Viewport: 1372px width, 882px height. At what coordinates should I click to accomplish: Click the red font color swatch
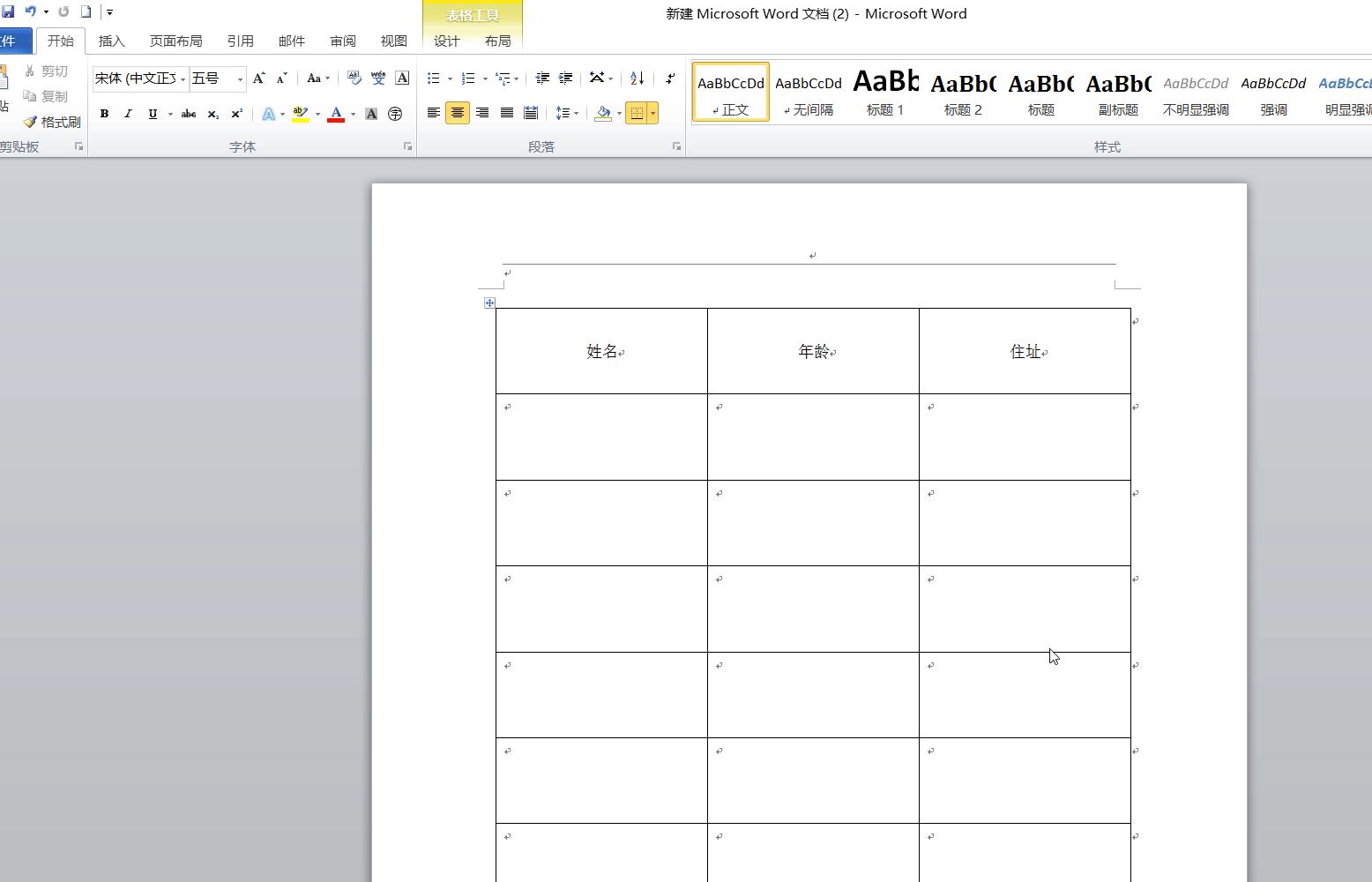click(x=336, y=114)
